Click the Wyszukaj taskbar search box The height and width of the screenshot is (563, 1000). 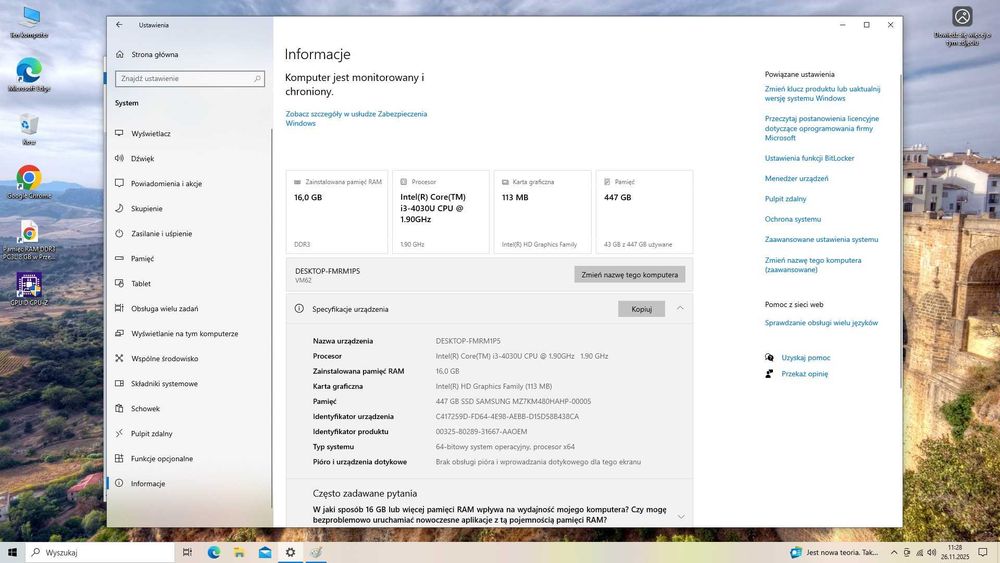coord(99,552)
